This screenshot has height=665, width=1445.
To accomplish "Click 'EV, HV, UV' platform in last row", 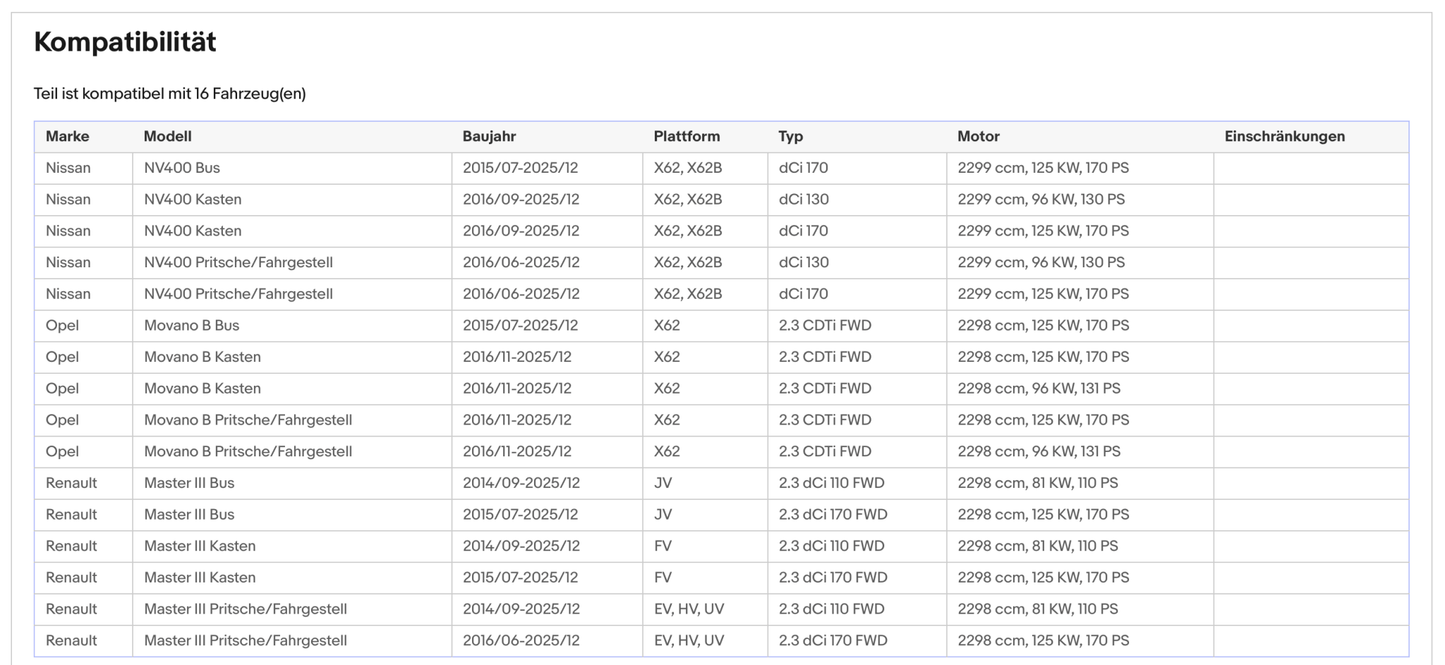I will 688,641.
